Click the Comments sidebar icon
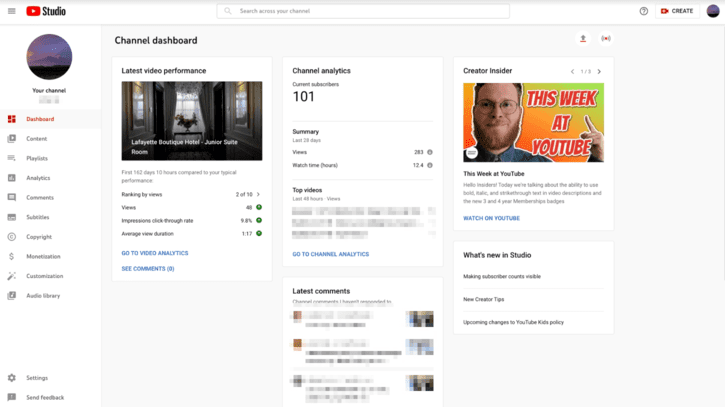 (12, 197)
